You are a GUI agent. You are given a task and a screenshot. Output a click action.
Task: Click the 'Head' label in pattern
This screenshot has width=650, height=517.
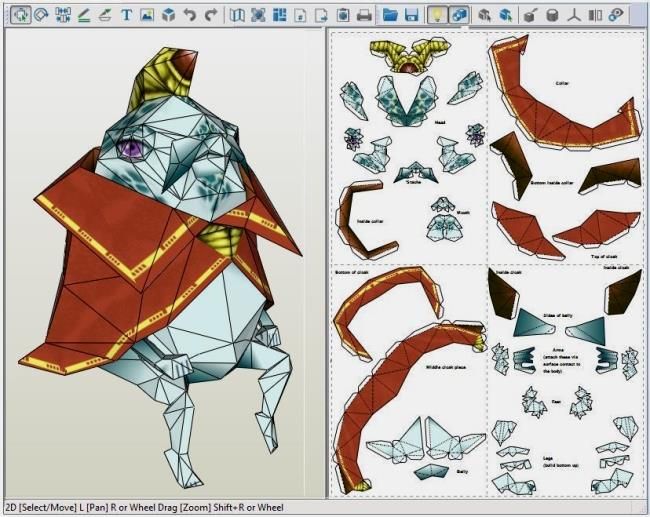coord(440,122)
